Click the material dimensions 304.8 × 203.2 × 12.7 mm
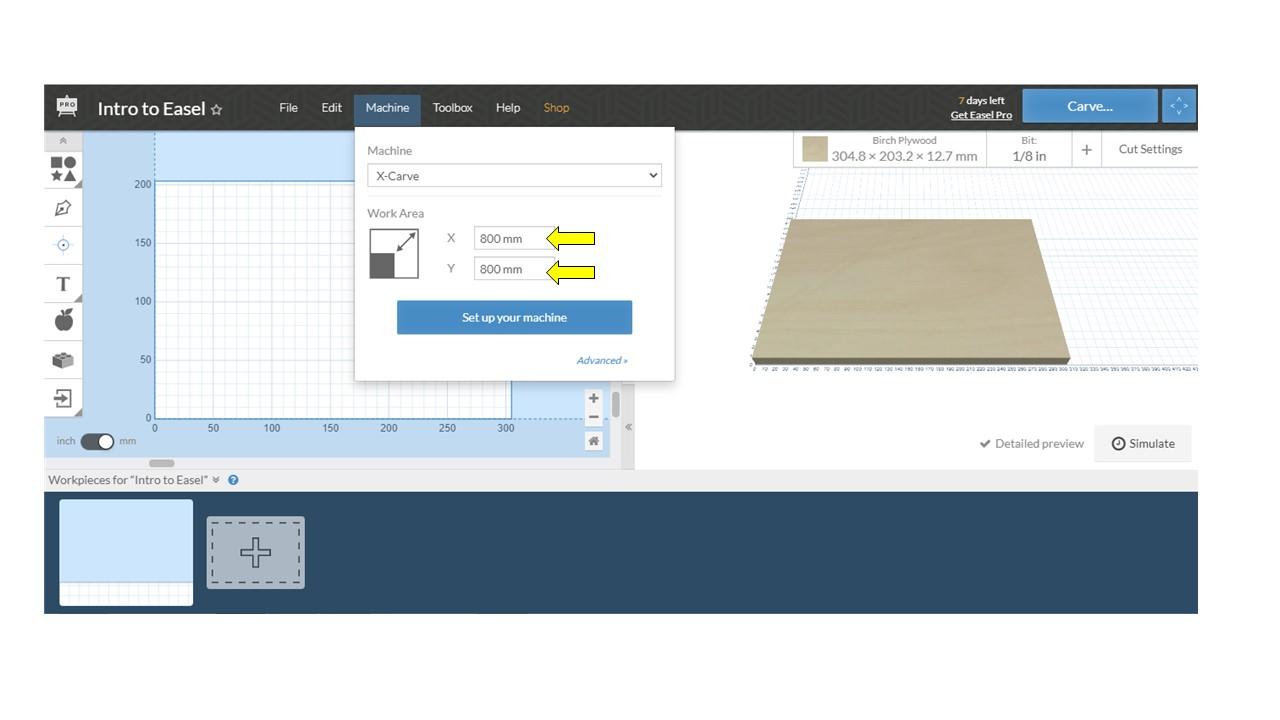 pyautogui.click(x=904, y=156)
